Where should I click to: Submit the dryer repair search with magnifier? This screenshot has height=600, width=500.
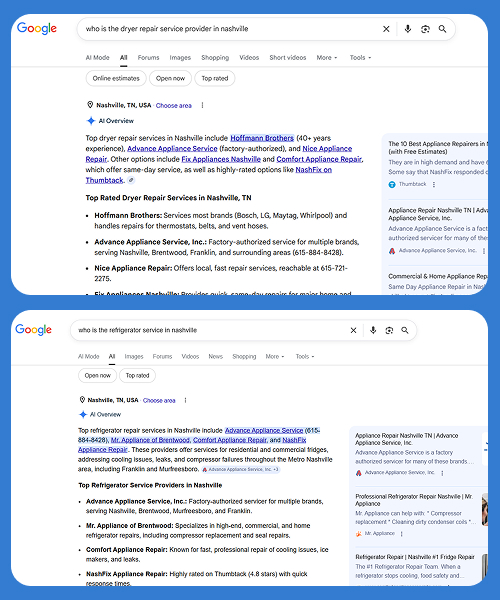coord(443,29)
